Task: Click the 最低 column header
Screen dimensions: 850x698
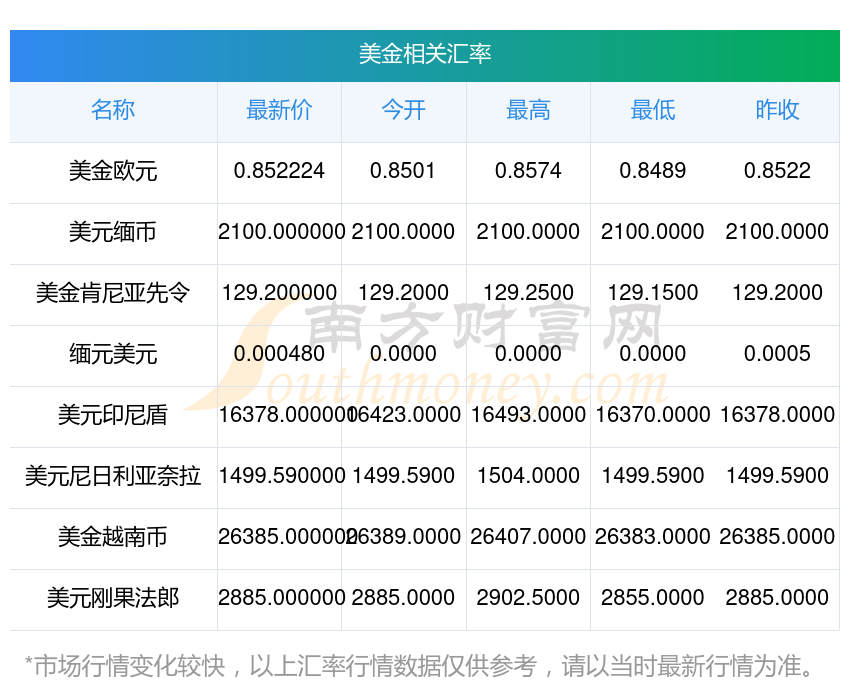Action: tap(653, 110)
